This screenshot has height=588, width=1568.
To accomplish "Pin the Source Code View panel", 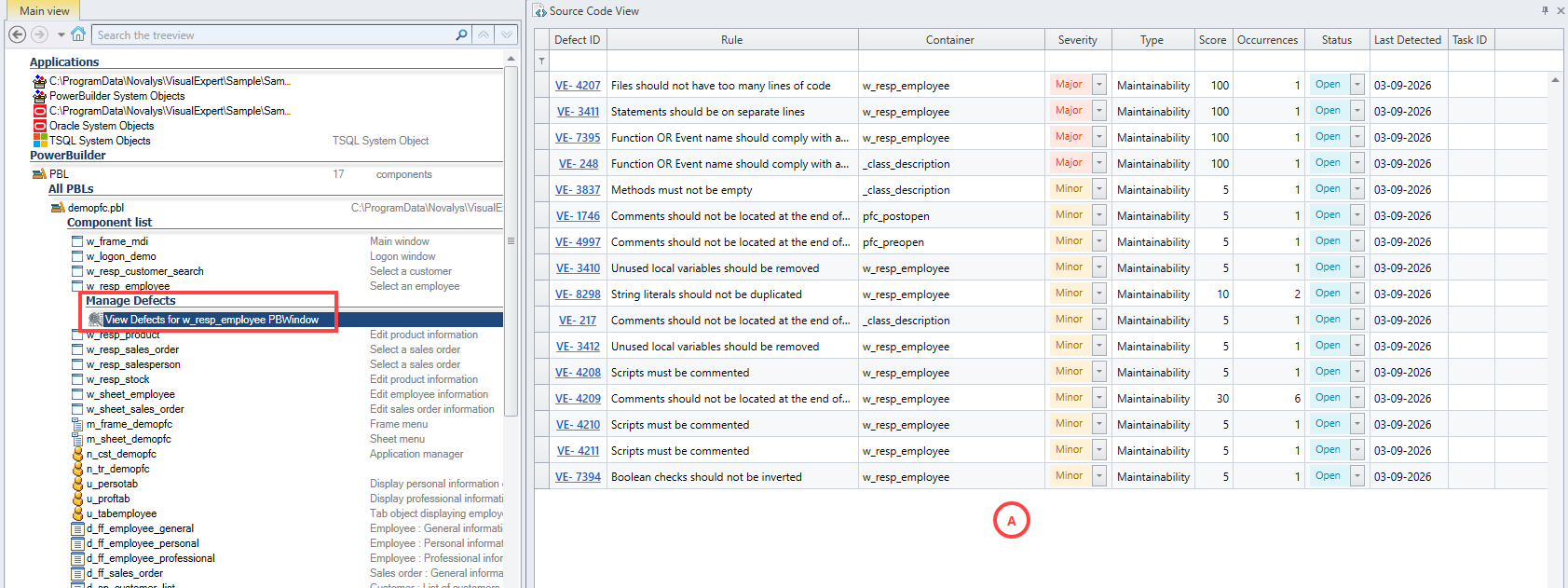I will (1545, 10).
